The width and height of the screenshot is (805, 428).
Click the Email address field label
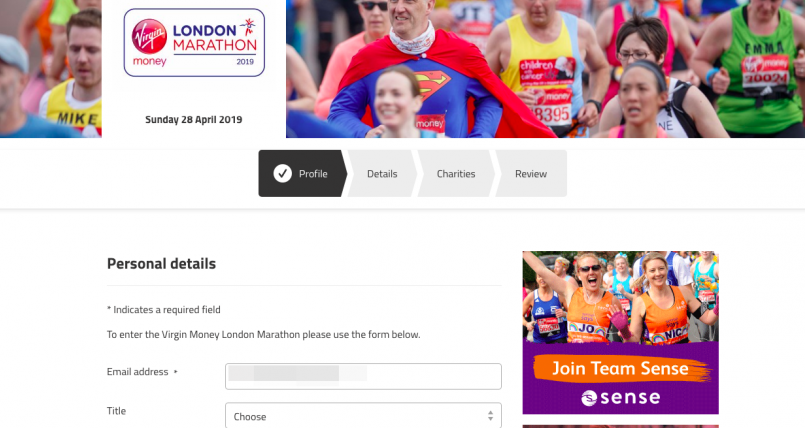coord(138,372)
